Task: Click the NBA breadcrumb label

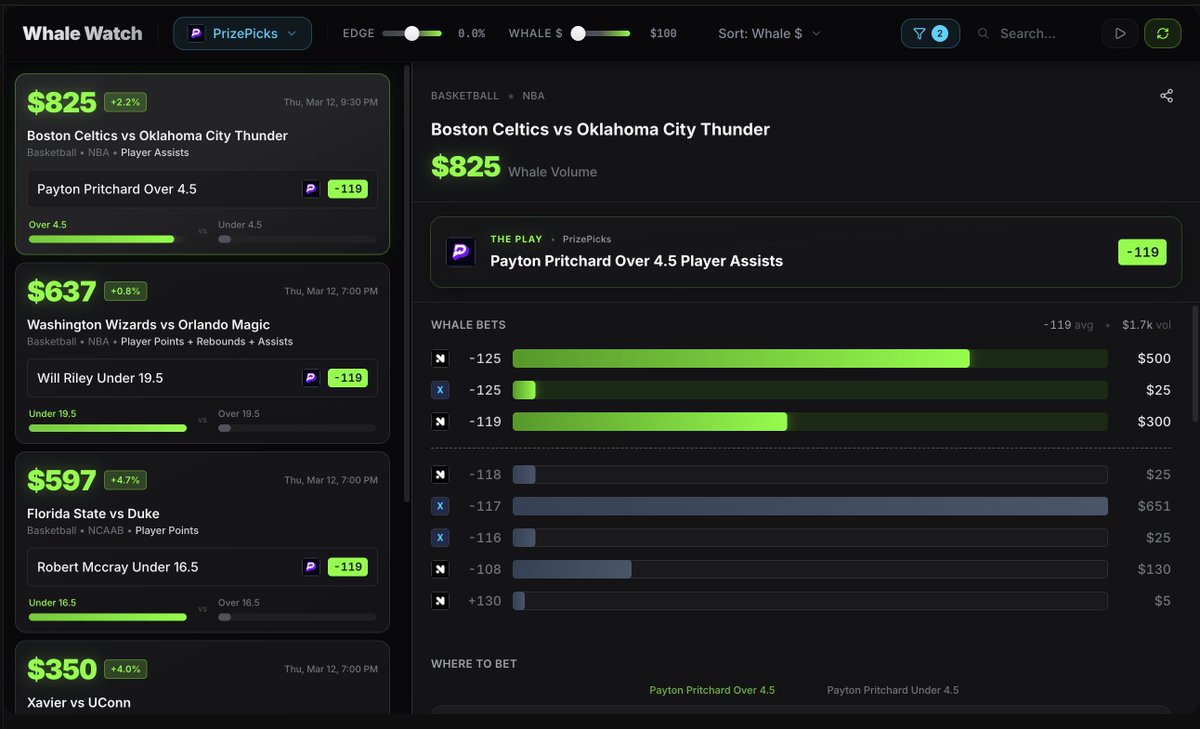Action: tap(535, 96)
